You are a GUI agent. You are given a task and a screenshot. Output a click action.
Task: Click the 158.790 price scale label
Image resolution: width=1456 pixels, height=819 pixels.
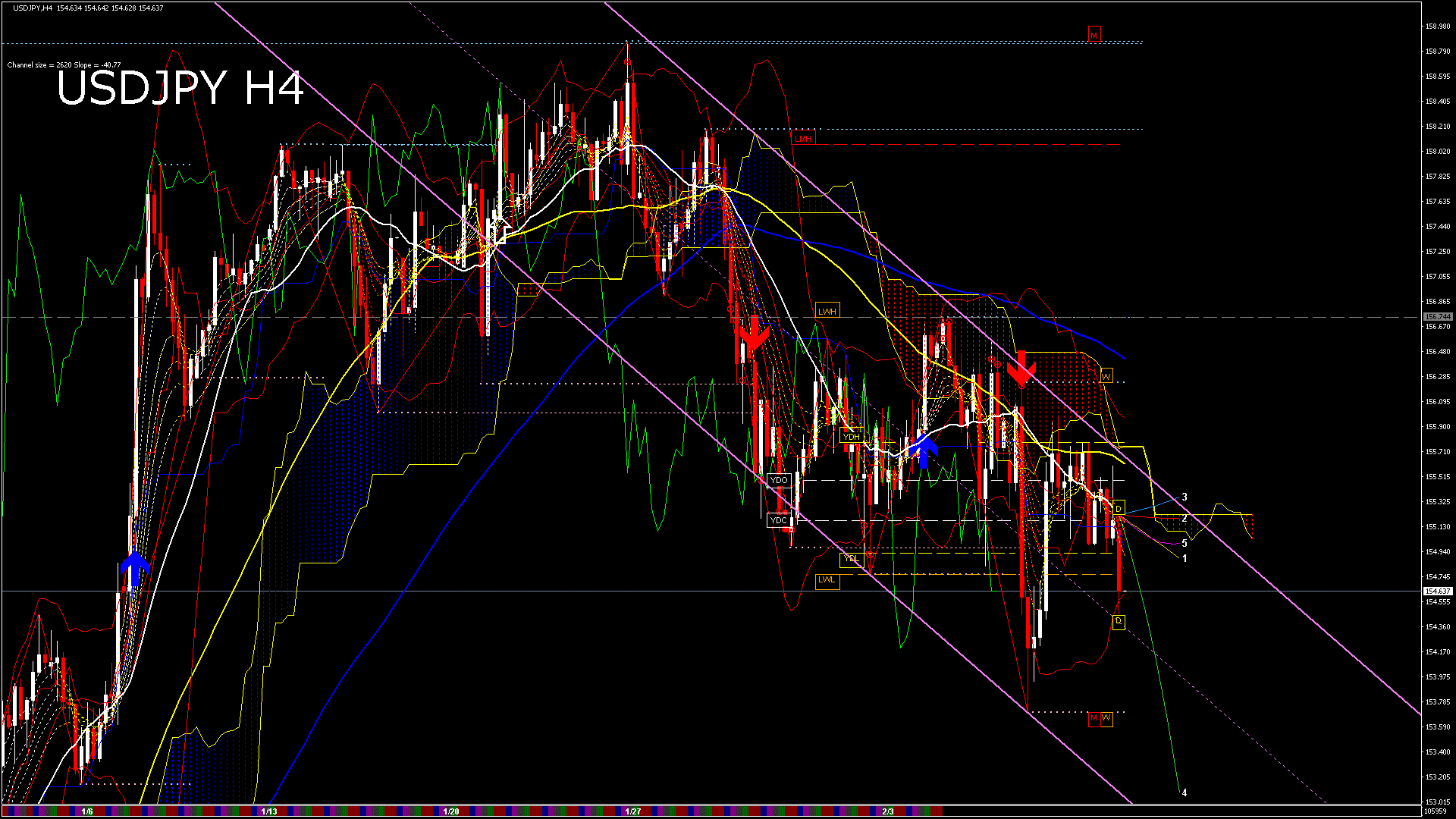click(1438, 52)
